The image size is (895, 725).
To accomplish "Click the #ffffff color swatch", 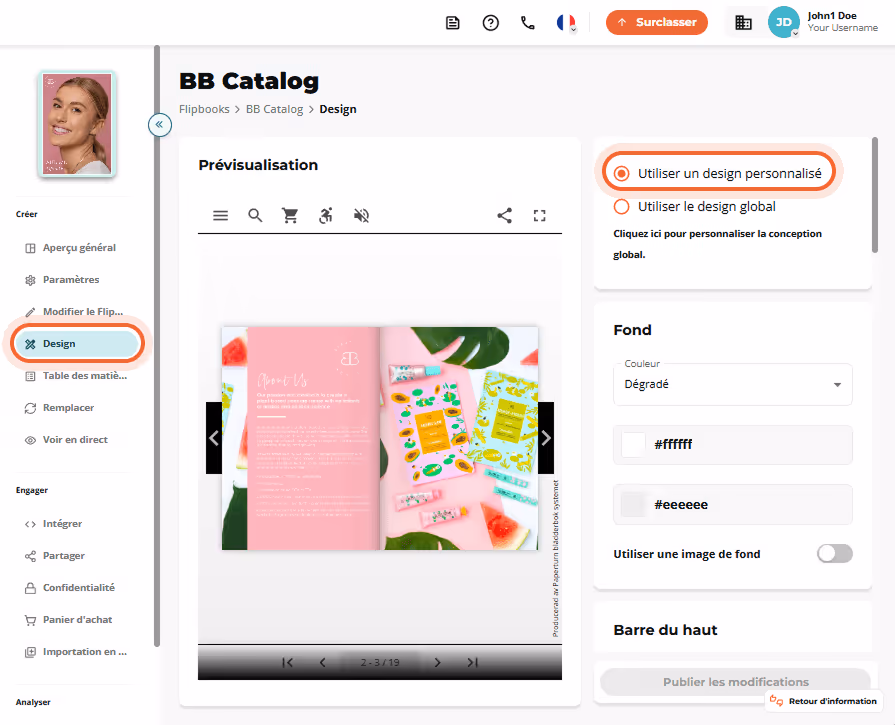I will 633,444.
